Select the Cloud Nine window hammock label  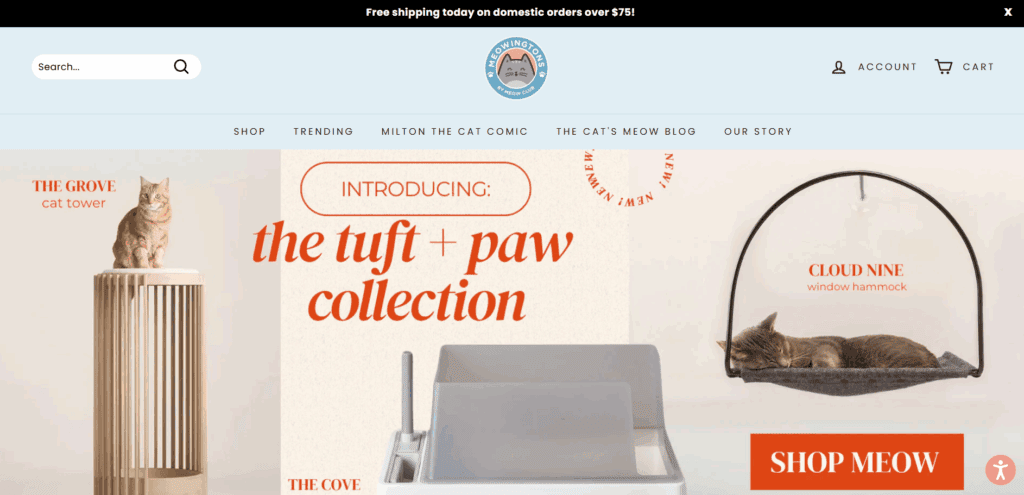[x=856, y=277]
